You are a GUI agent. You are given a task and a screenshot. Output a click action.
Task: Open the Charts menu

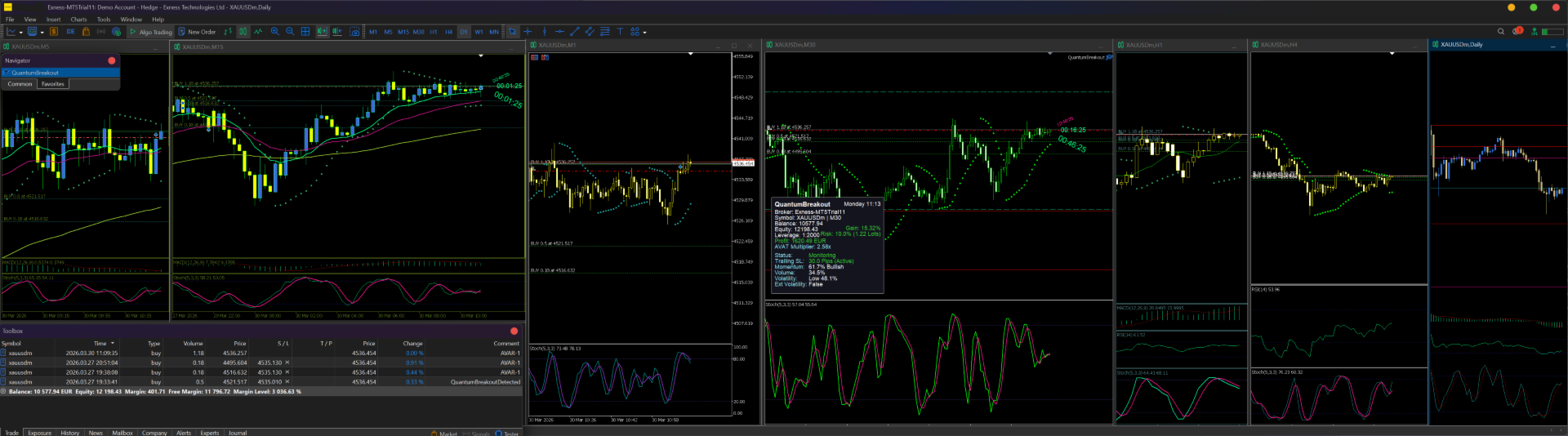[x=78, y=20]
